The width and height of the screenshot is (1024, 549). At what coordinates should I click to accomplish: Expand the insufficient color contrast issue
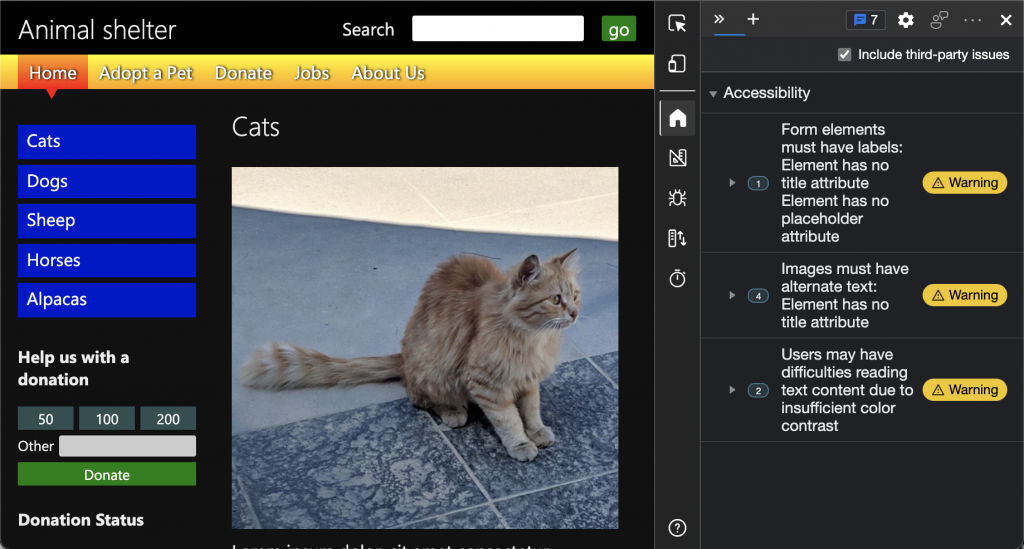coord(732,390)
